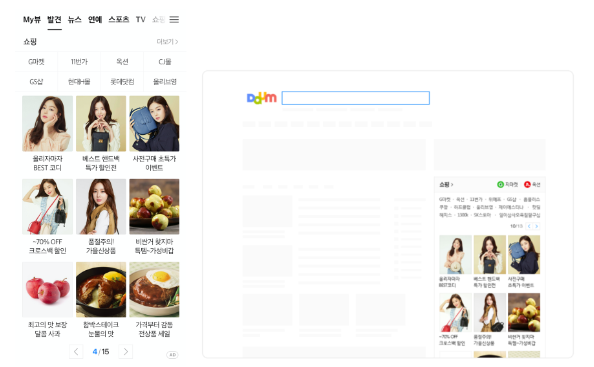Open the My뷰 tab

point(32,19)
